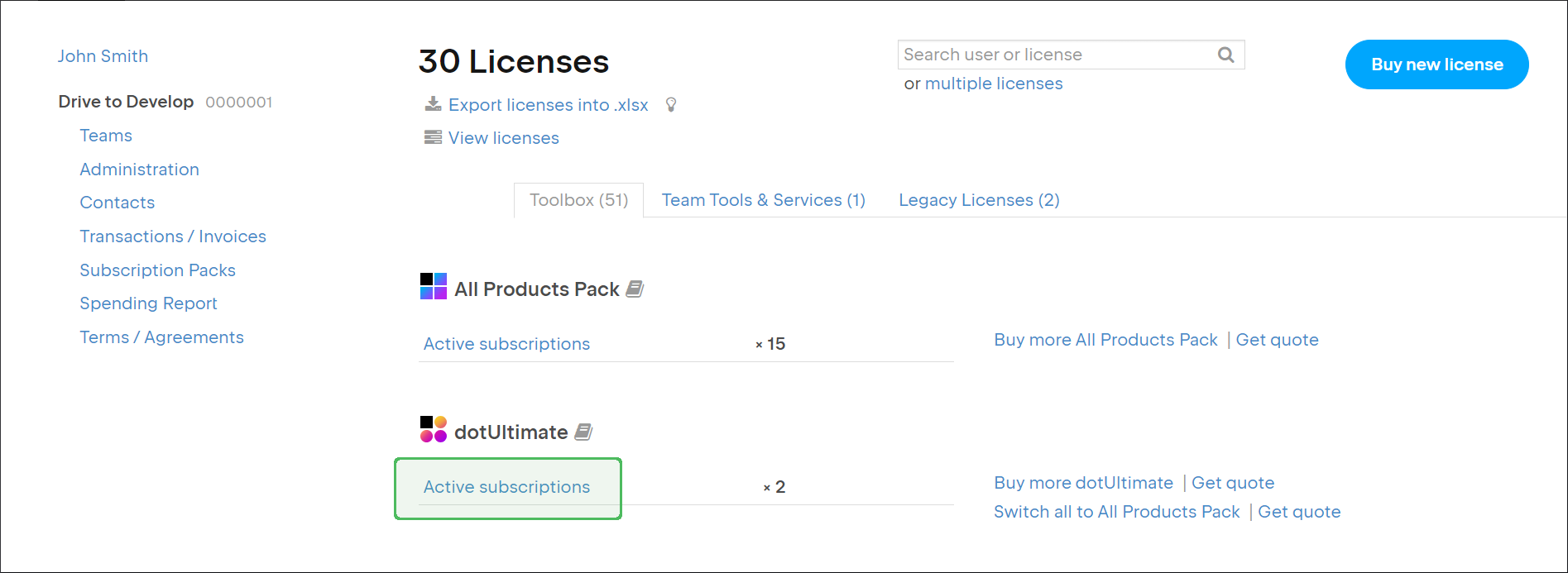Open dotUltimate Active subscriptions

[x=506, y=487]
